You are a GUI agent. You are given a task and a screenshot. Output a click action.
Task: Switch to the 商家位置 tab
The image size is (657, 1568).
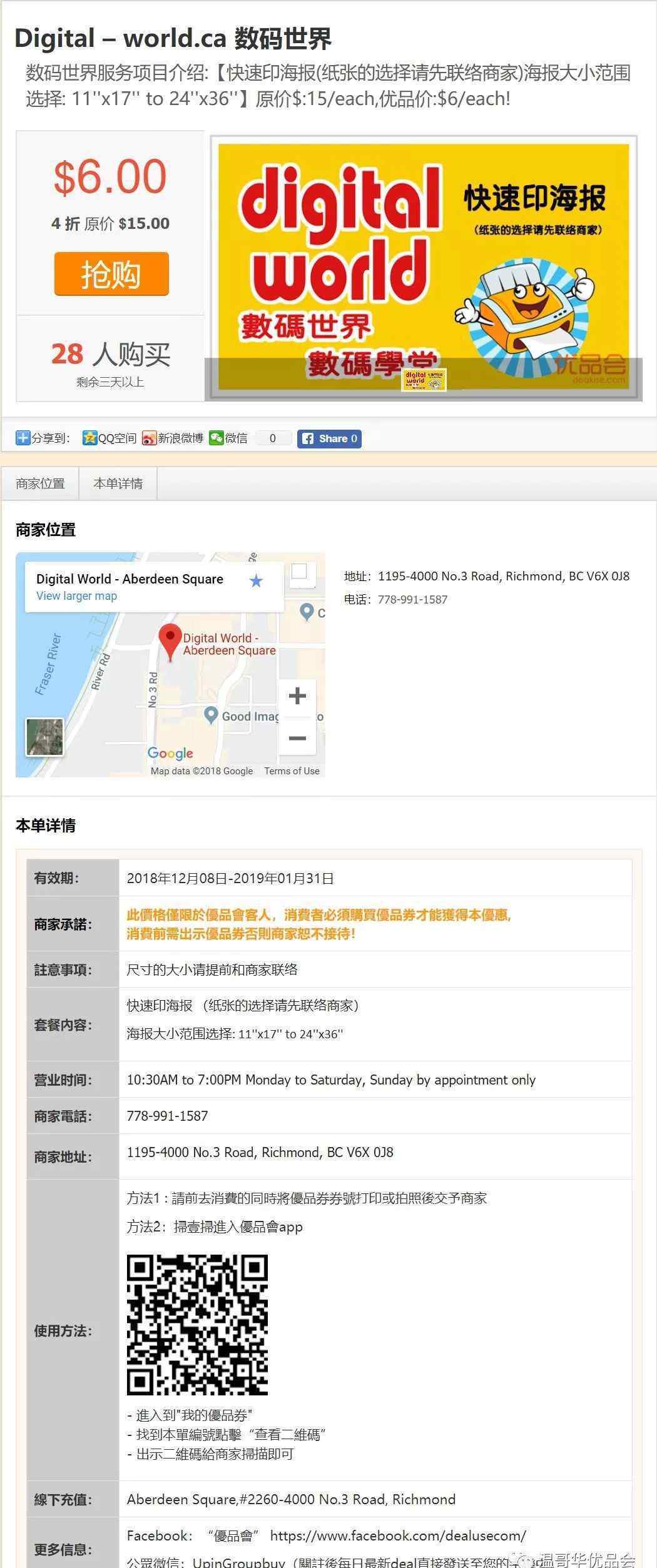(x=40, y=483)
